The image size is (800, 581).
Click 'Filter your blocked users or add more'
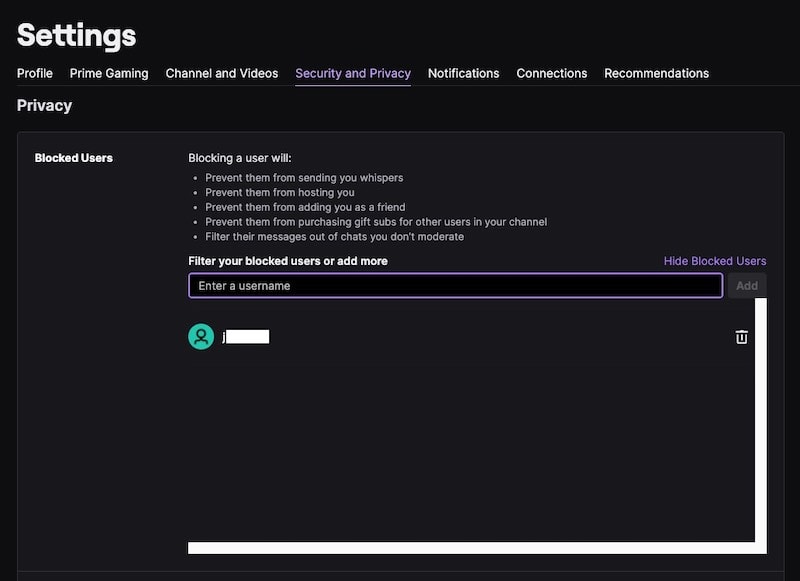pyautogui.click(x=288, y=261)
